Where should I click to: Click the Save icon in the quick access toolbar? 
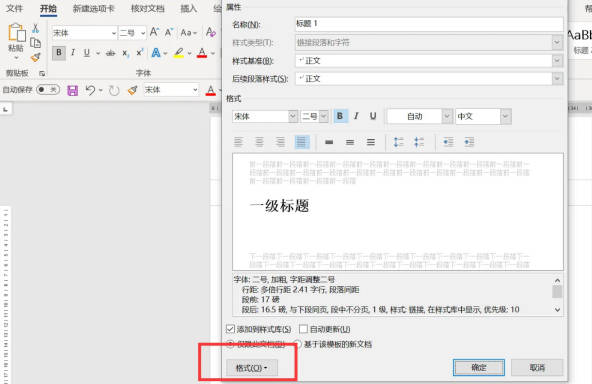coord(72,90)
